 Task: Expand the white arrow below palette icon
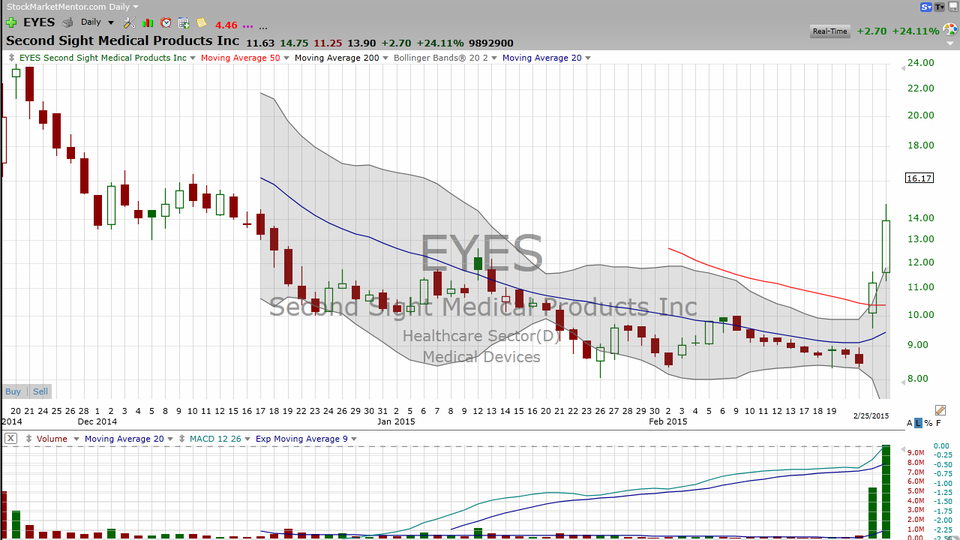(951, 43)
